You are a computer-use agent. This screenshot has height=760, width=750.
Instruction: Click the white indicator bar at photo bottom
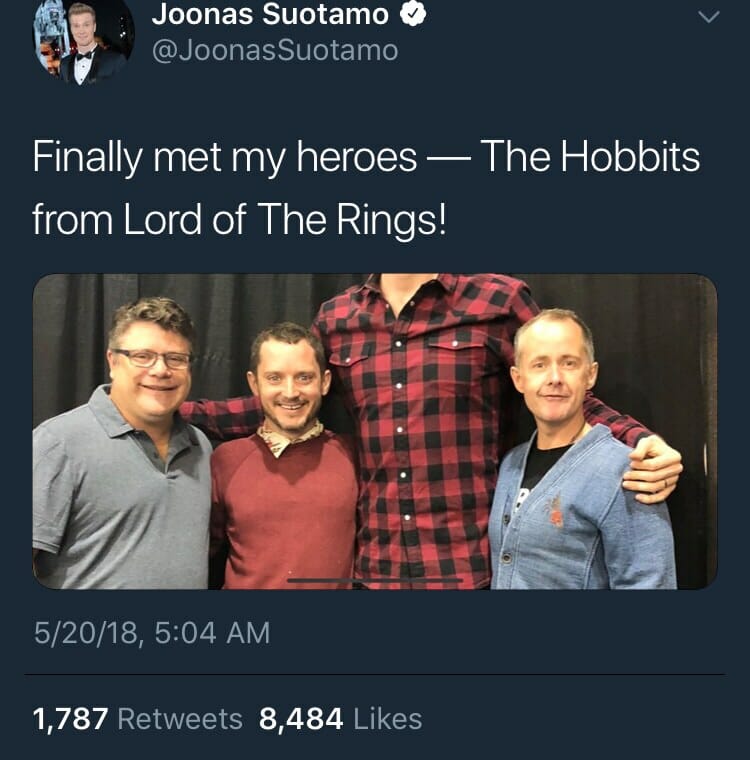click(x=375, y=580)
